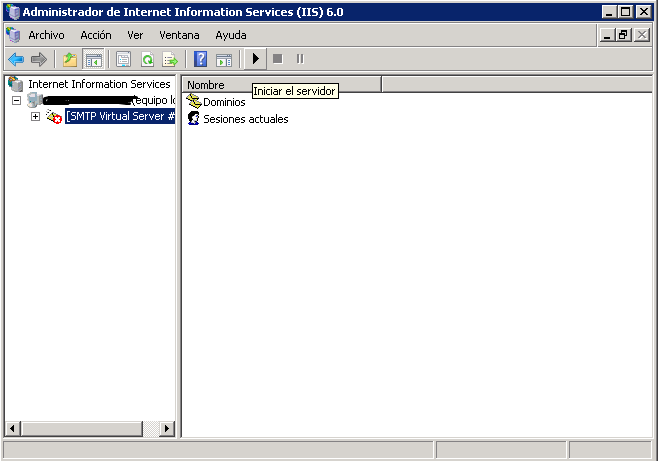The height and width of the screenshot is (461, 658).
Task: Click the SMTP Virtual Server stopped icon
Action: pos(53,116)
